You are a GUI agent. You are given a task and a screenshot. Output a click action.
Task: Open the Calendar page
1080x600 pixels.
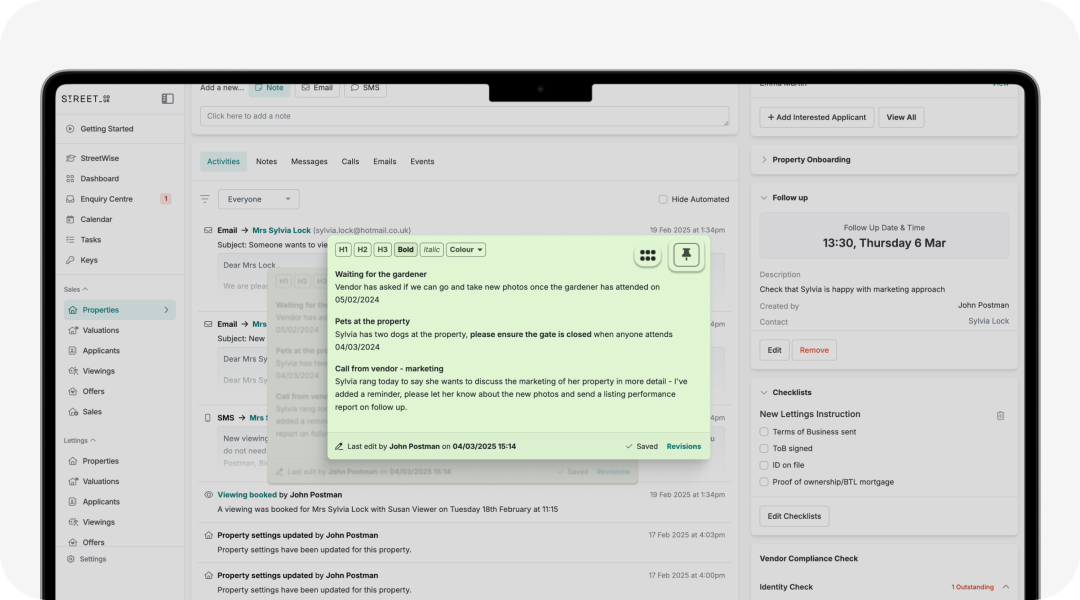[x=96, y=219]
